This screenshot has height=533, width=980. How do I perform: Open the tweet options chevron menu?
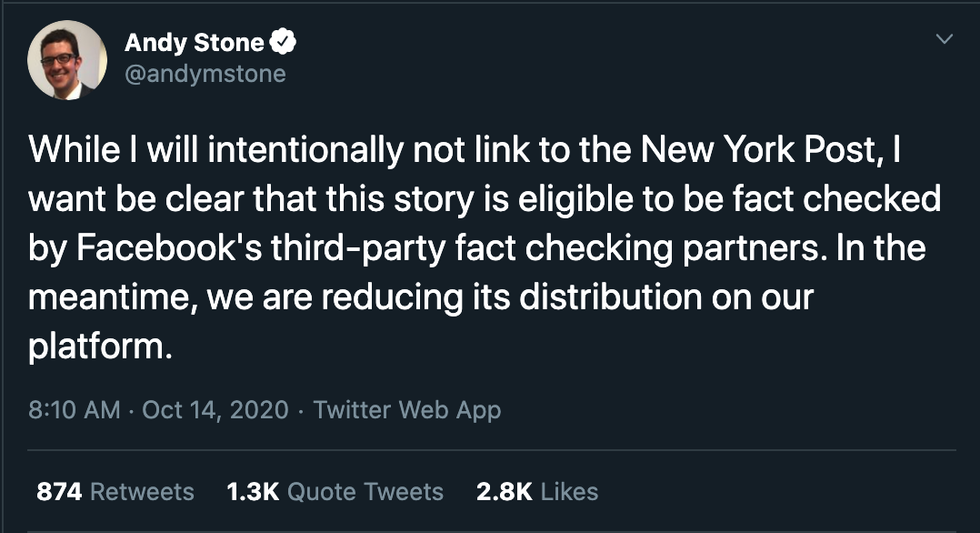point(943,39)
